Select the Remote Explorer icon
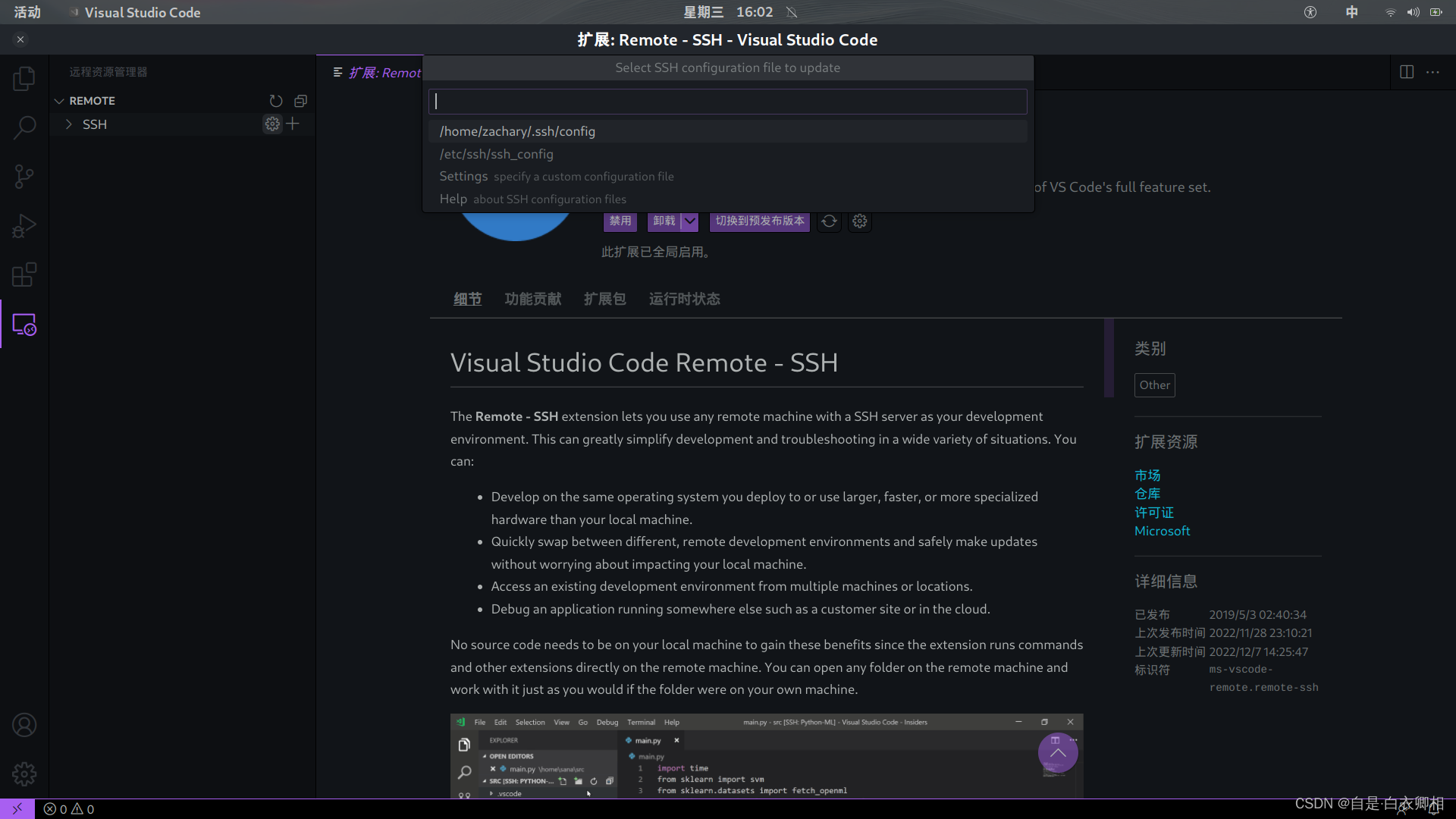This screenshot has height=819, width=1456. click(x=24, y=325)
